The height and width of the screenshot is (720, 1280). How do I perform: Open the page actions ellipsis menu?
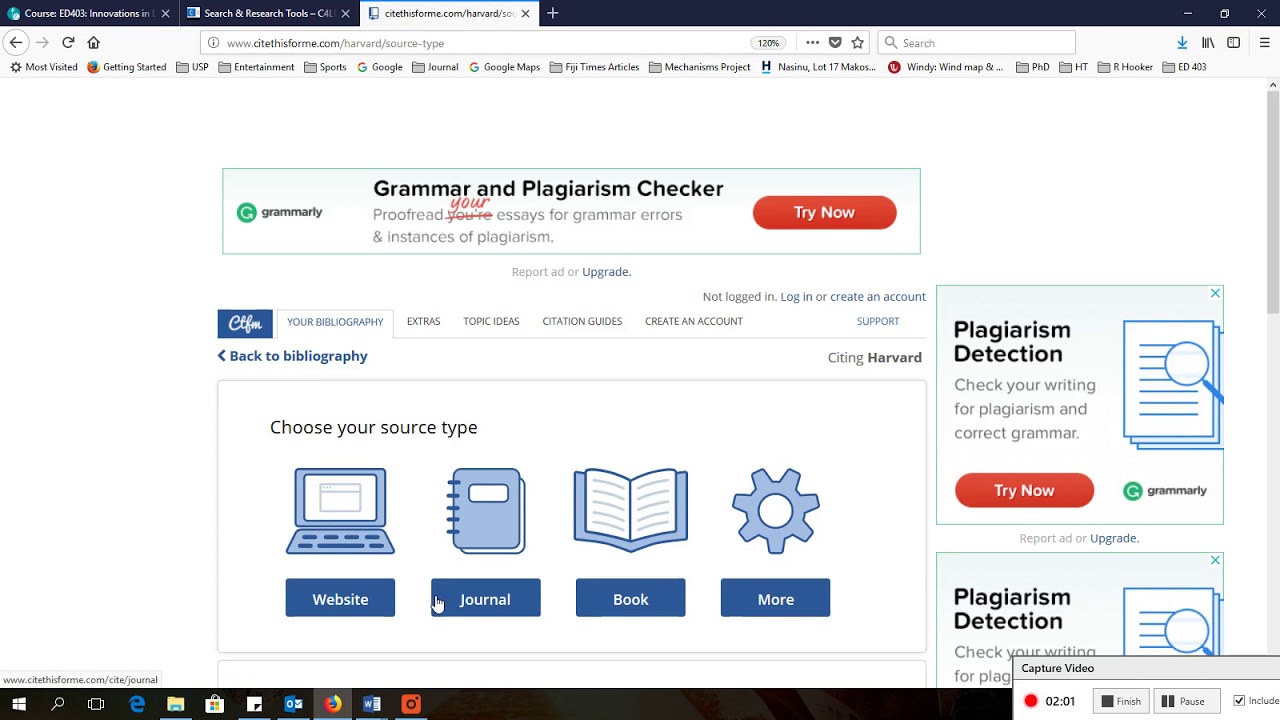812,43
